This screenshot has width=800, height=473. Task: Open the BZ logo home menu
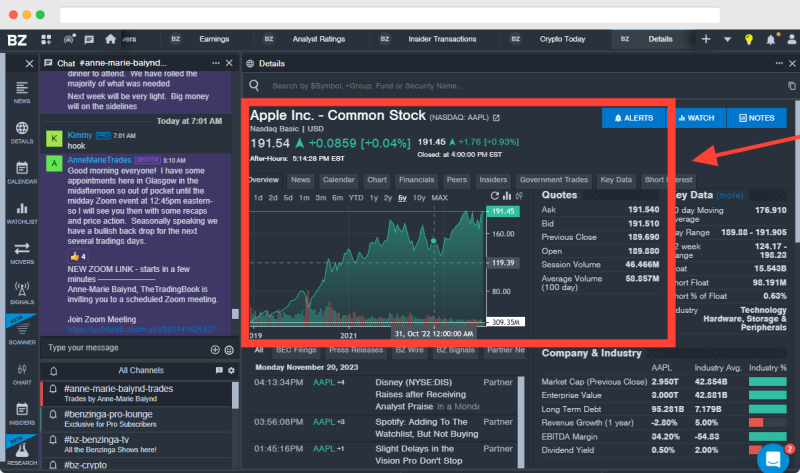17,40
